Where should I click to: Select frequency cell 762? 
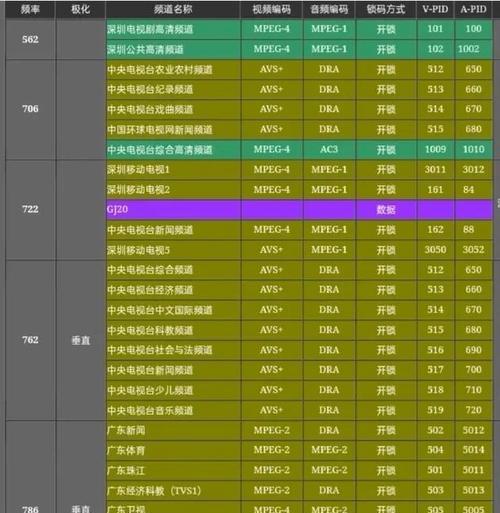30,340
